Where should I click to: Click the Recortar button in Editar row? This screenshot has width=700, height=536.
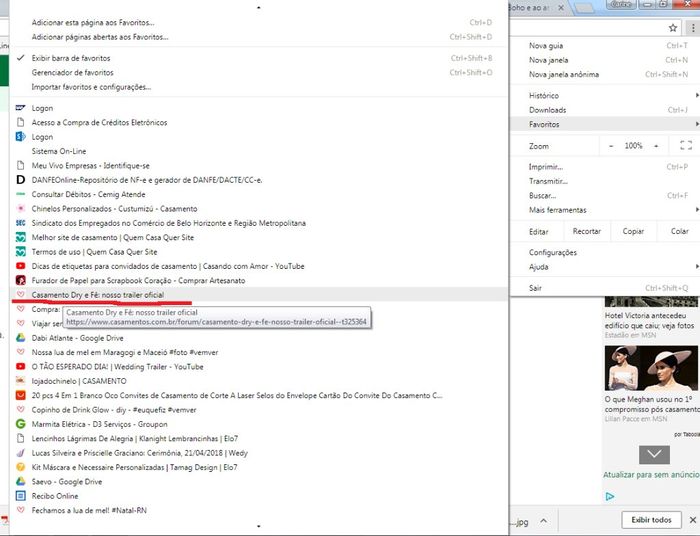pos(587,231)
